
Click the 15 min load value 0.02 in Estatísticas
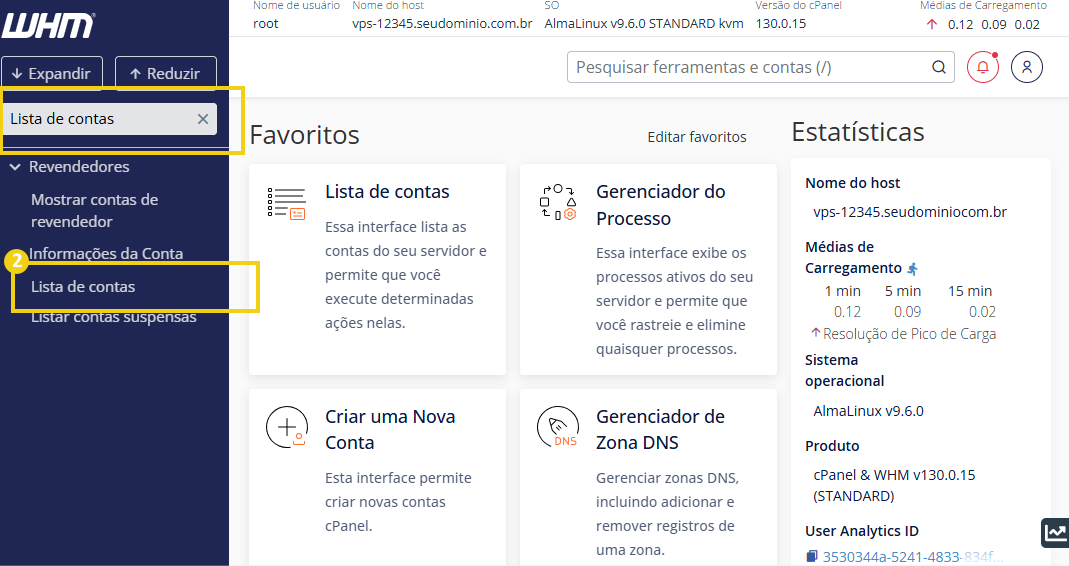pyautogui.click(x=982, y=312)
